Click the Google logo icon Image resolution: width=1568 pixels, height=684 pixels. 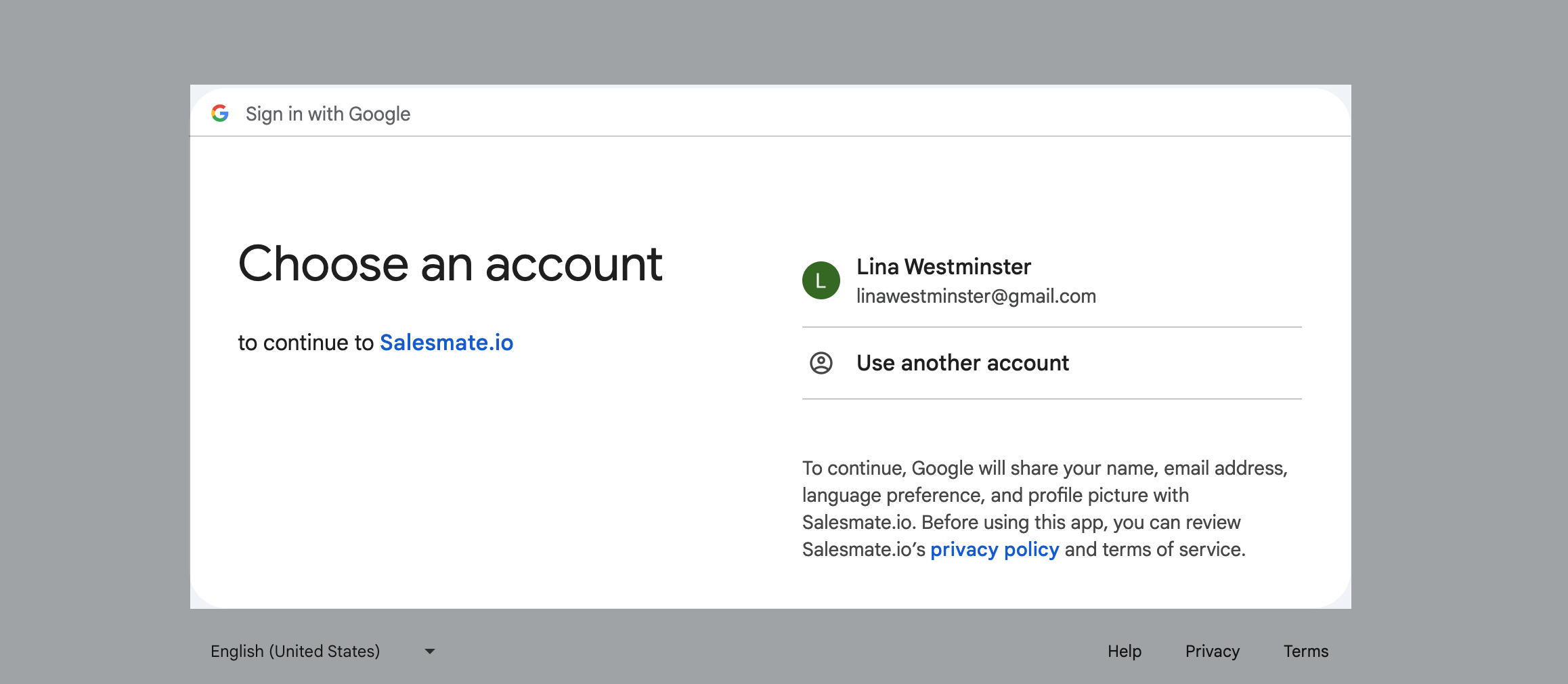point(220,113)
